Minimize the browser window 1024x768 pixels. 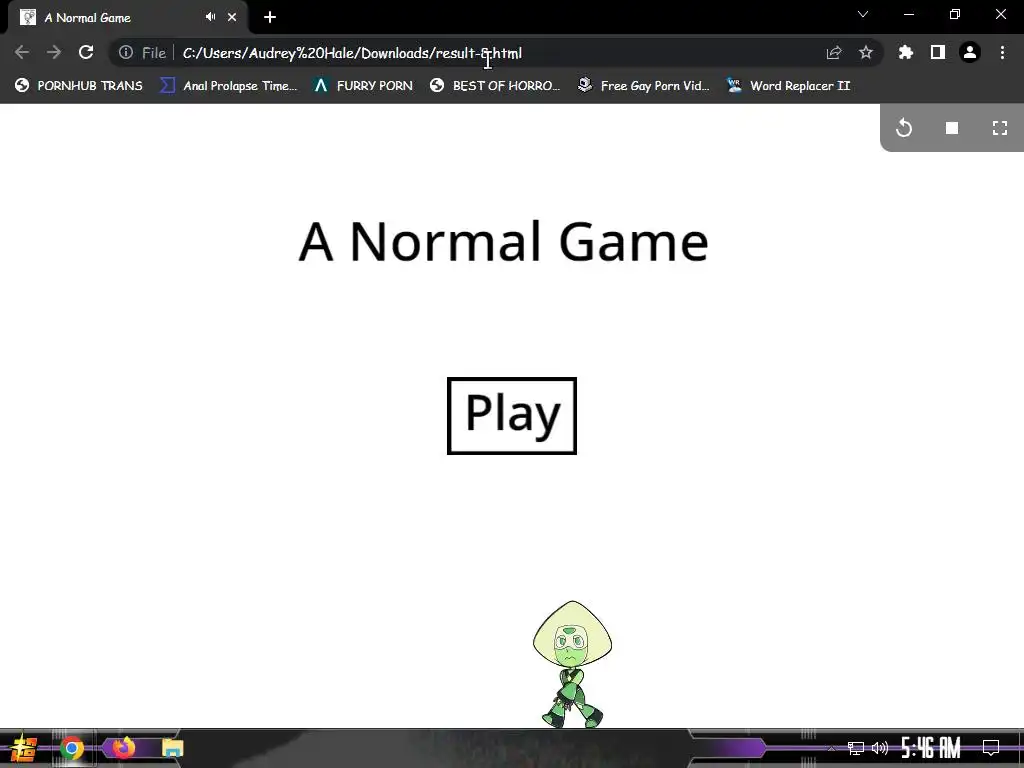[x=908, y=14]
